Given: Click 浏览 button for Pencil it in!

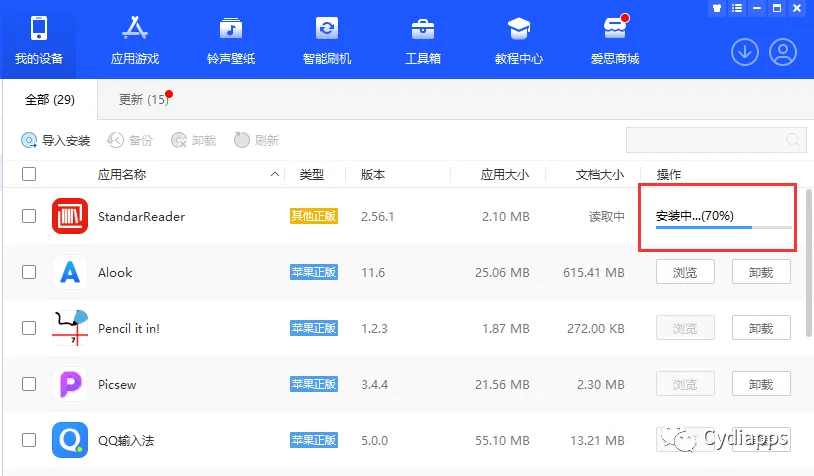Looking at the screenshot, I should pos(685,328).
